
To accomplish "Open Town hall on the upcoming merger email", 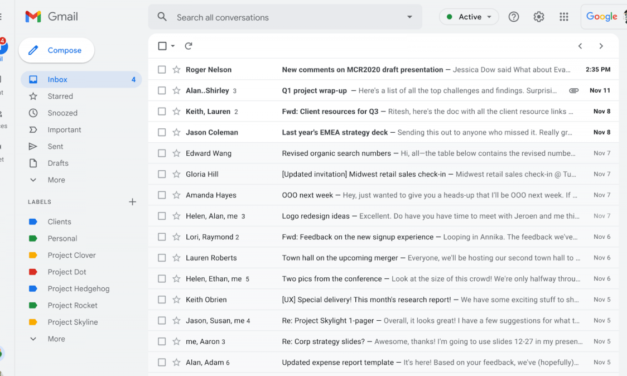I will [x=383, y=258].
